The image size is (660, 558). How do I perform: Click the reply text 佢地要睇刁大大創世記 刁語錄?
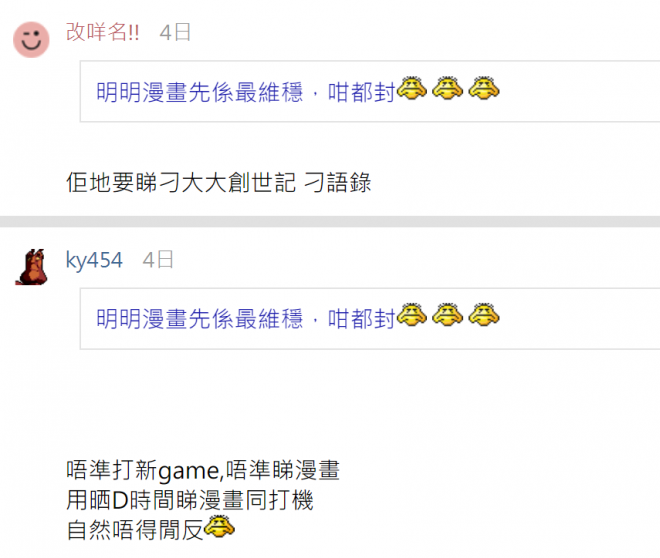pyautogui.click(x=218, y=183)
